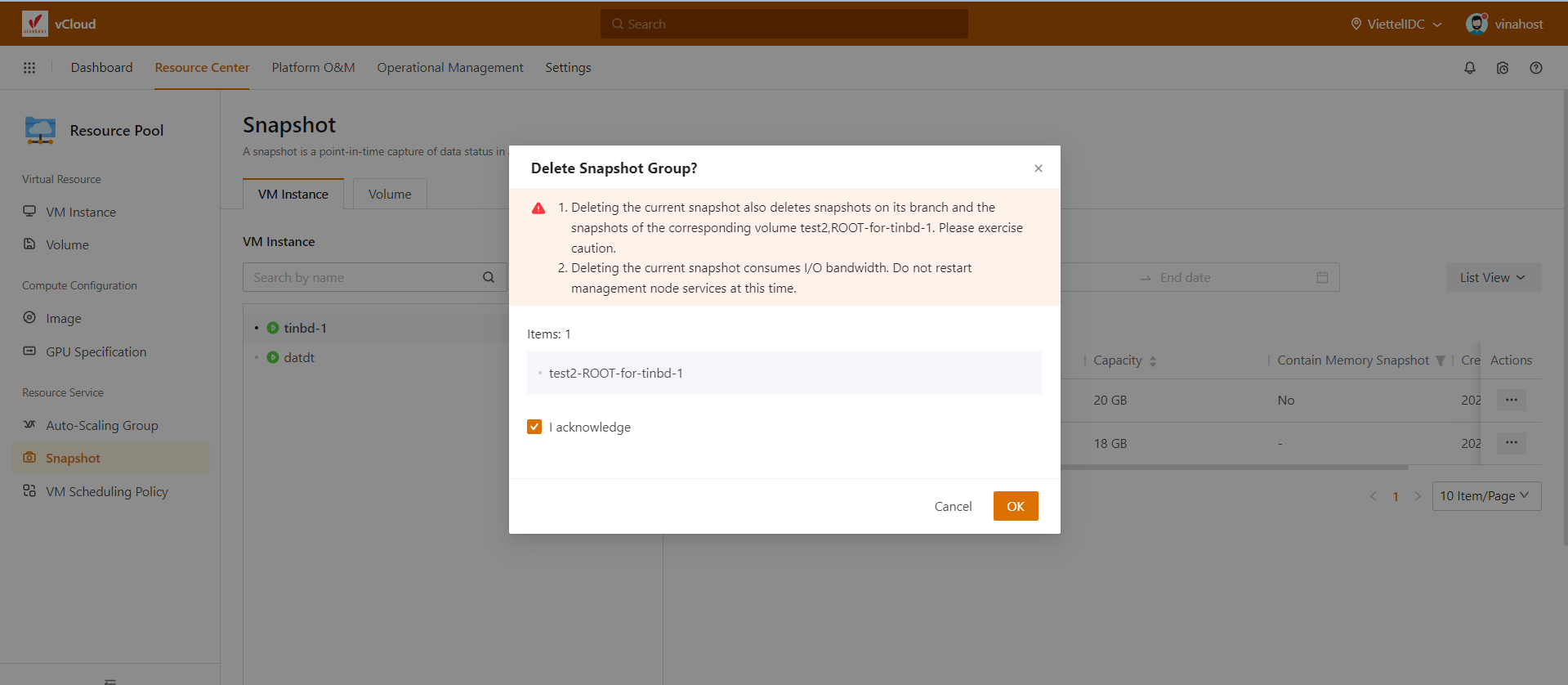Click the top Search input field
This screenshot has height=685, width=1568.
pos(784,24)
